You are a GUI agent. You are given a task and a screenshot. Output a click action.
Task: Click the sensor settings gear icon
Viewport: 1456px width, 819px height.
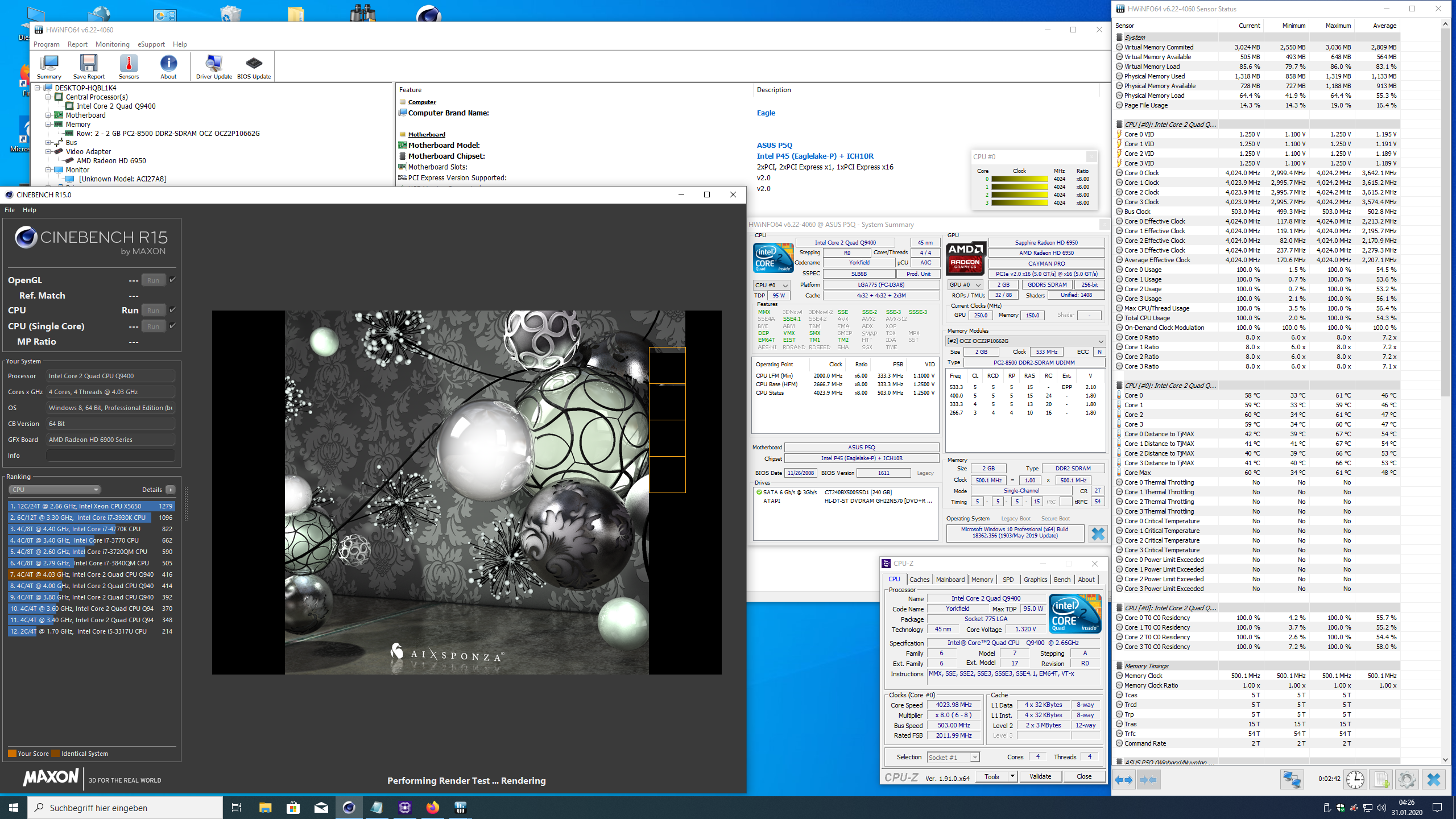point(1407,779)
